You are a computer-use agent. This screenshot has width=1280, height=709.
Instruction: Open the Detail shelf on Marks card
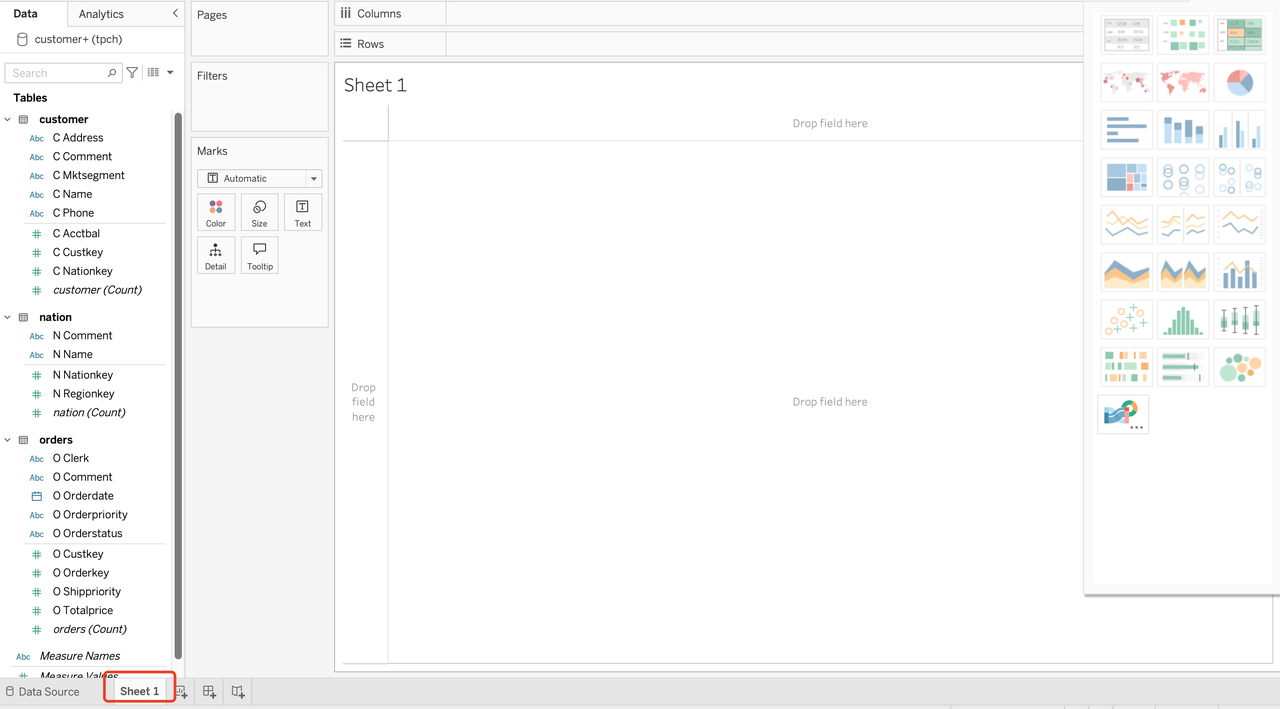click(x=216, y=255)
